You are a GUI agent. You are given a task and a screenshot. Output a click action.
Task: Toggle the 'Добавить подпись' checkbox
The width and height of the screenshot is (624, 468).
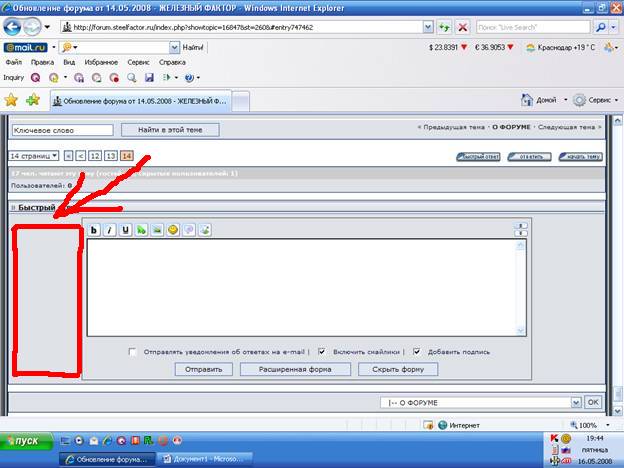tap(417, 352)
